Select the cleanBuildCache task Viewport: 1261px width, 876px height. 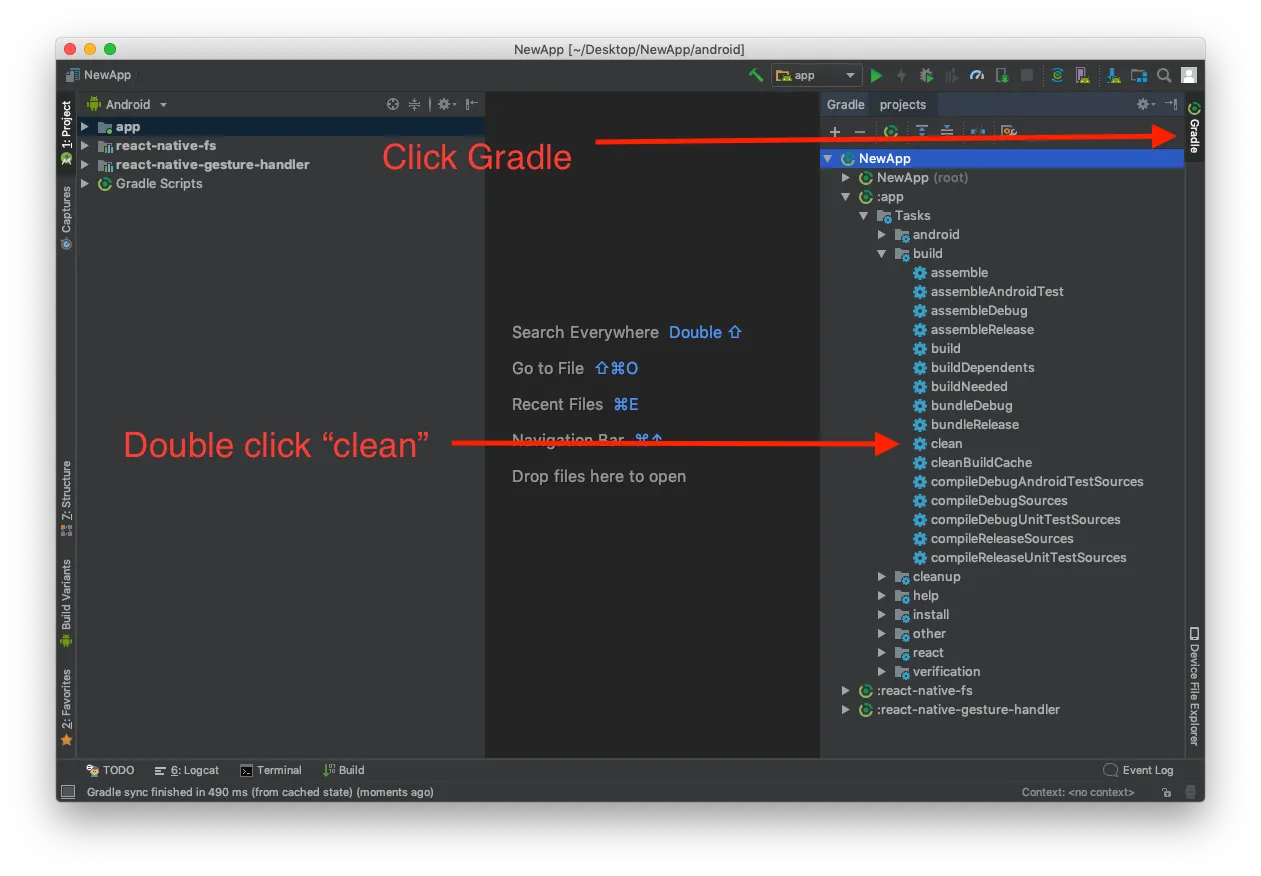[x=972, y=463]
